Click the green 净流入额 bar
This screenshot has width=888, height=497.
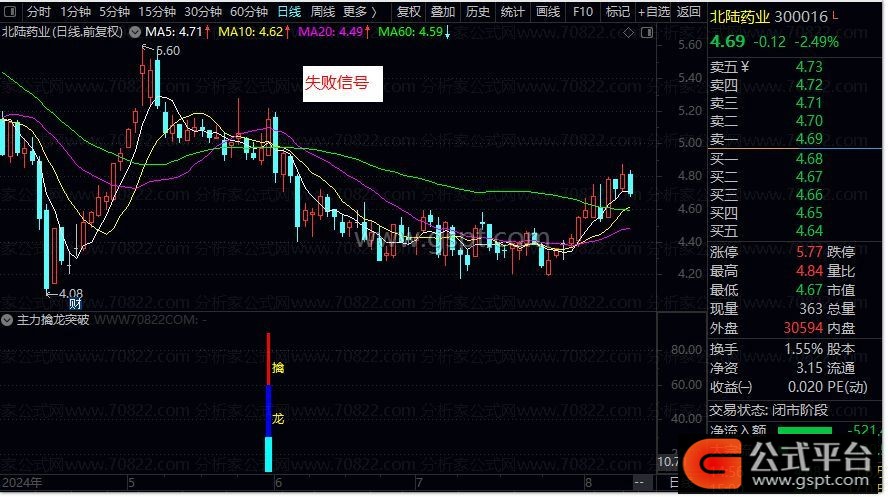(x=804, y=431)
